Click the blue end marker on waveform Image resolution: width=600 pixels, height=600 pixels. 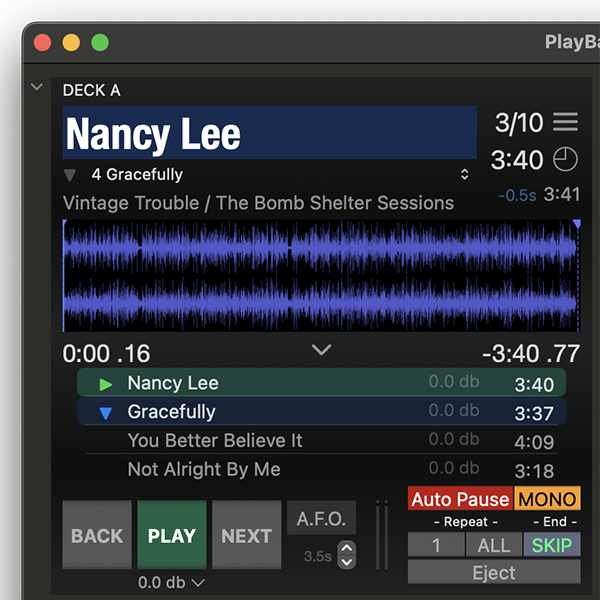(x=576, y=225)
